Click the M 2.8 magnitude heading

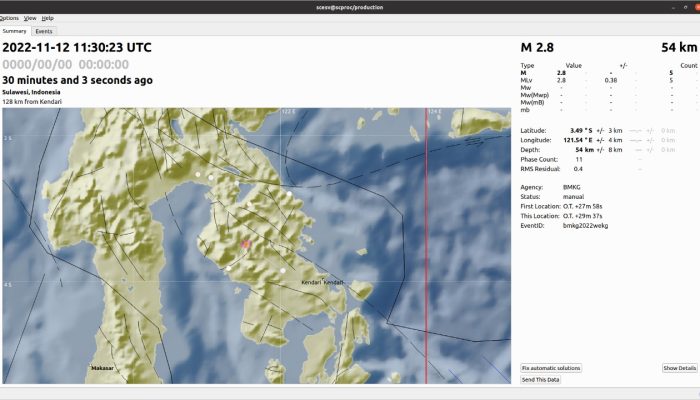[x=537, y=47]
